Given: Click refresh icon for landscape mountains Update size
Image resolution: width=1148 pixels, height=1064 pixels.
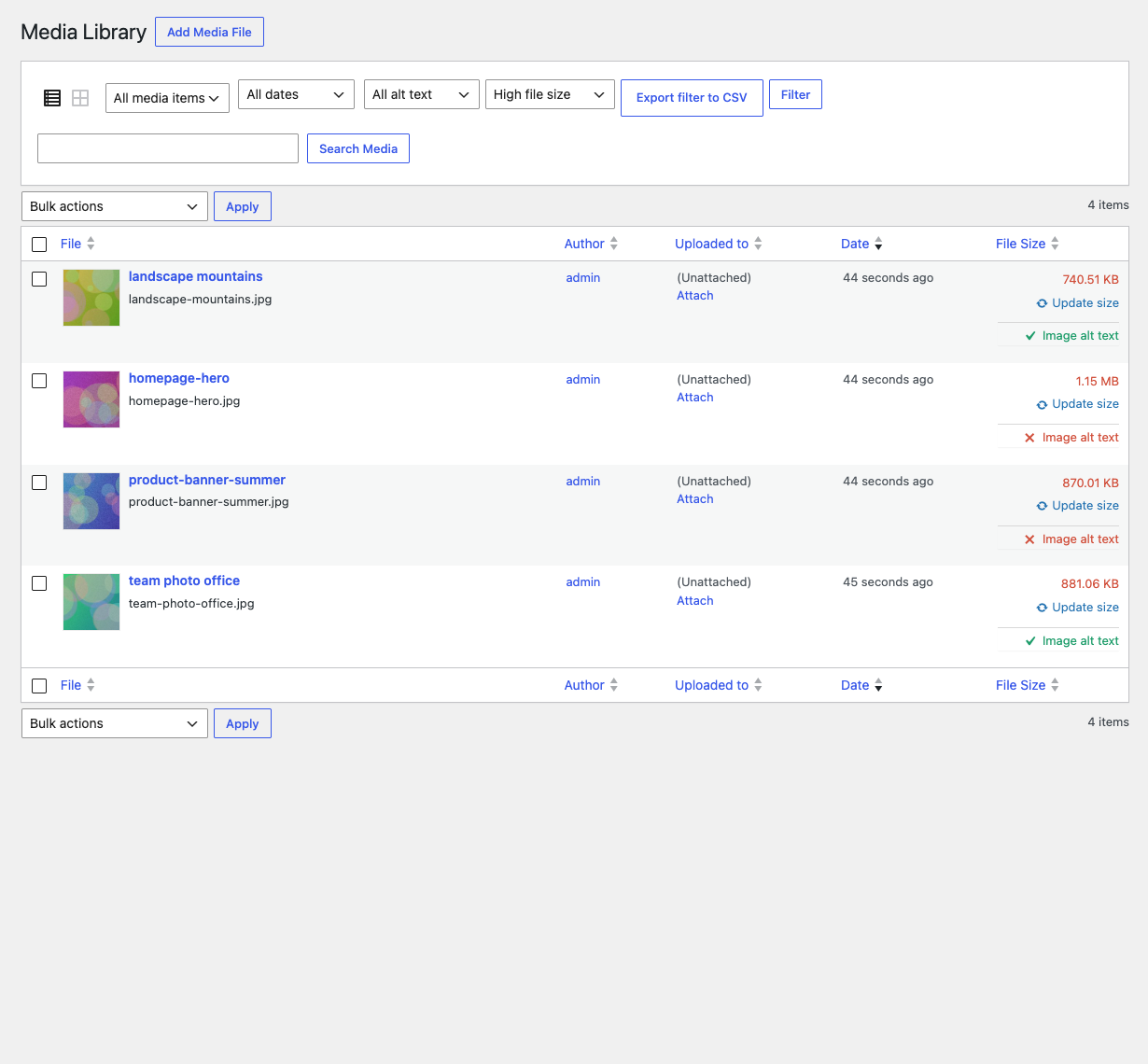Looking at the screenshot, I should tap(1042, 303).
